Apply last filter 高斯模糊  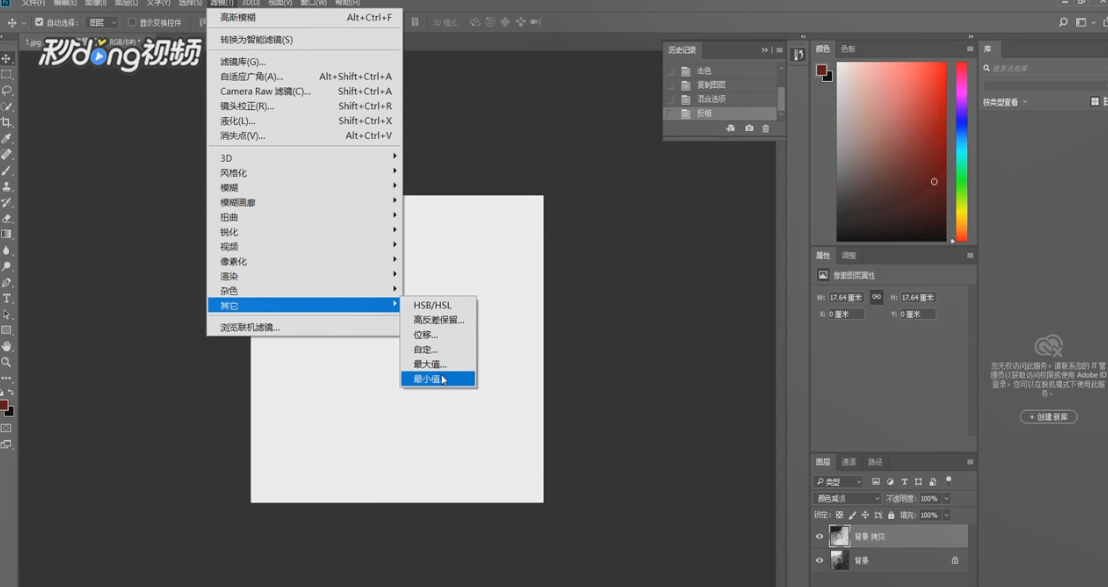click(305, 17)
